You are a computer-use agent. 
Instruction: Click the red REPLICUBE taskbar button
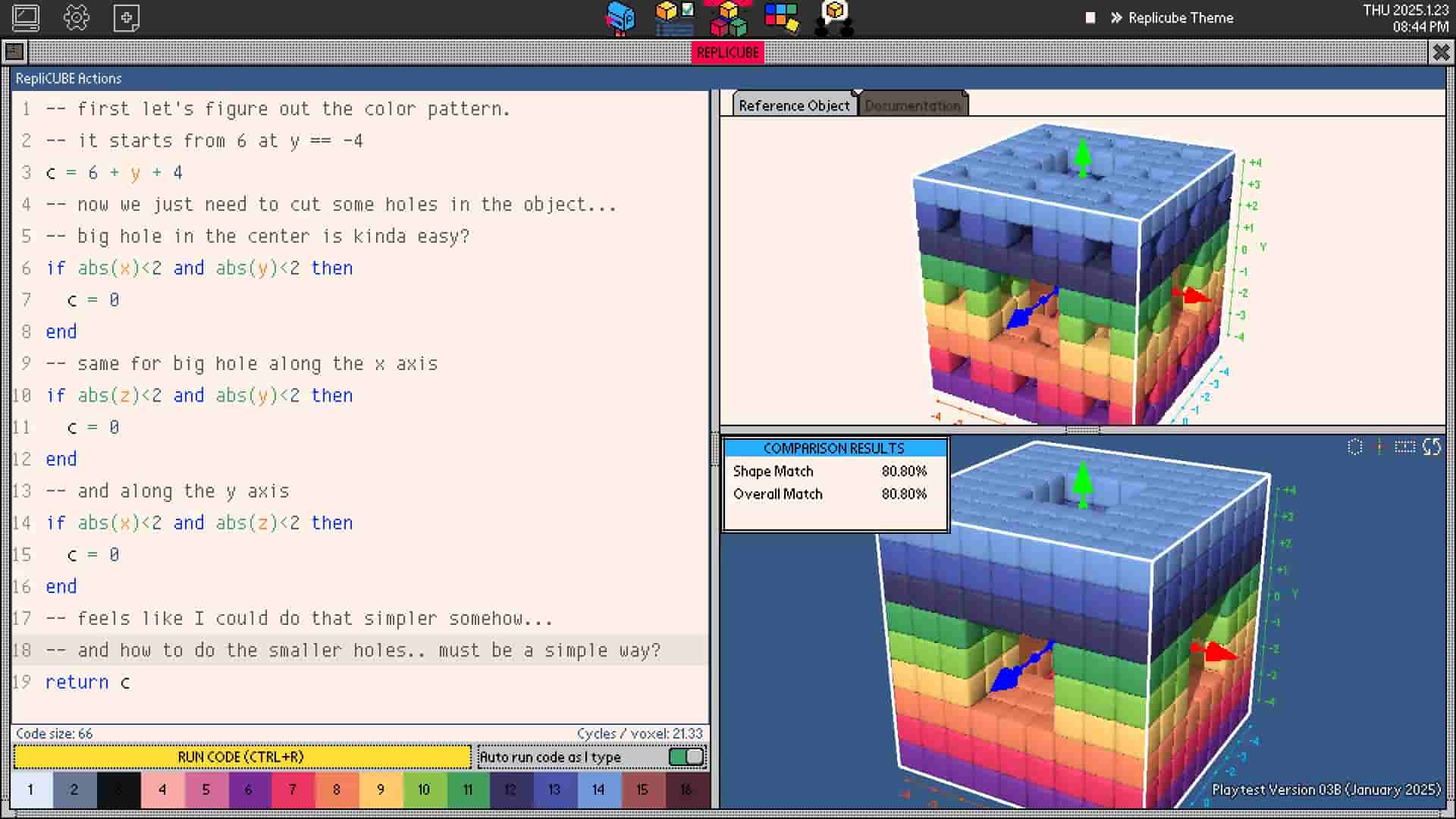727,52
